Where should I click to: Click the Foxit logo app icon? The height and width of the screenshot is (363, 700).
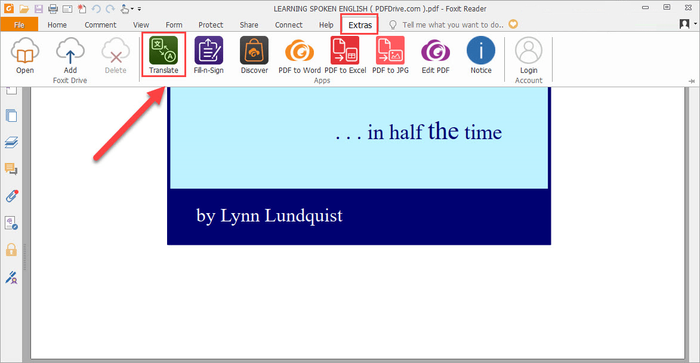(x=8, y=8)
